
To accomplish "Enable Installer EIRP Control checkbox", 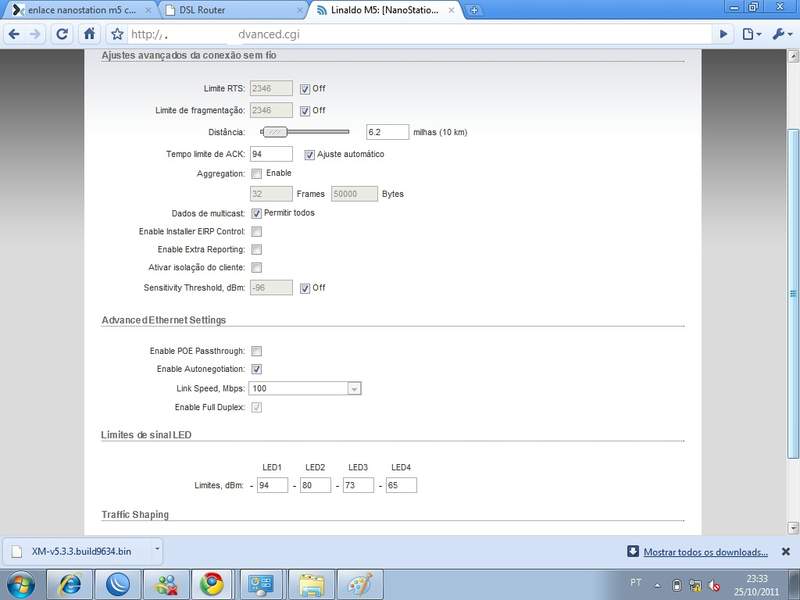I will (x=257, y=232).
